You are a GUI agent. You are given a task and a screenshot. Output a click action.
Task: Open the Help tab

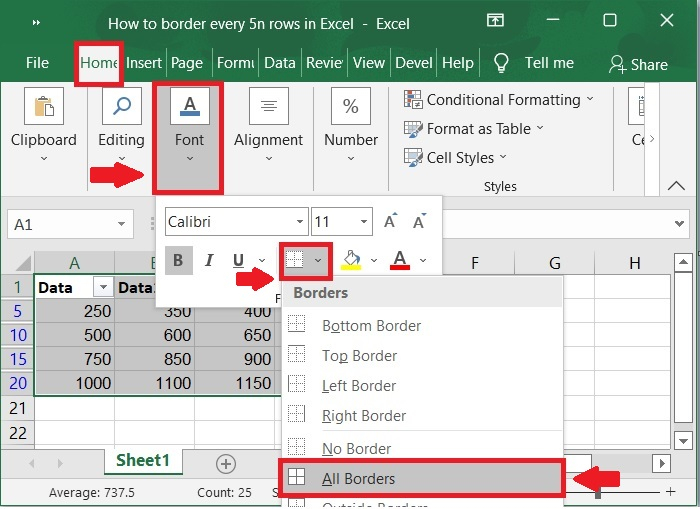pos(458,63)
